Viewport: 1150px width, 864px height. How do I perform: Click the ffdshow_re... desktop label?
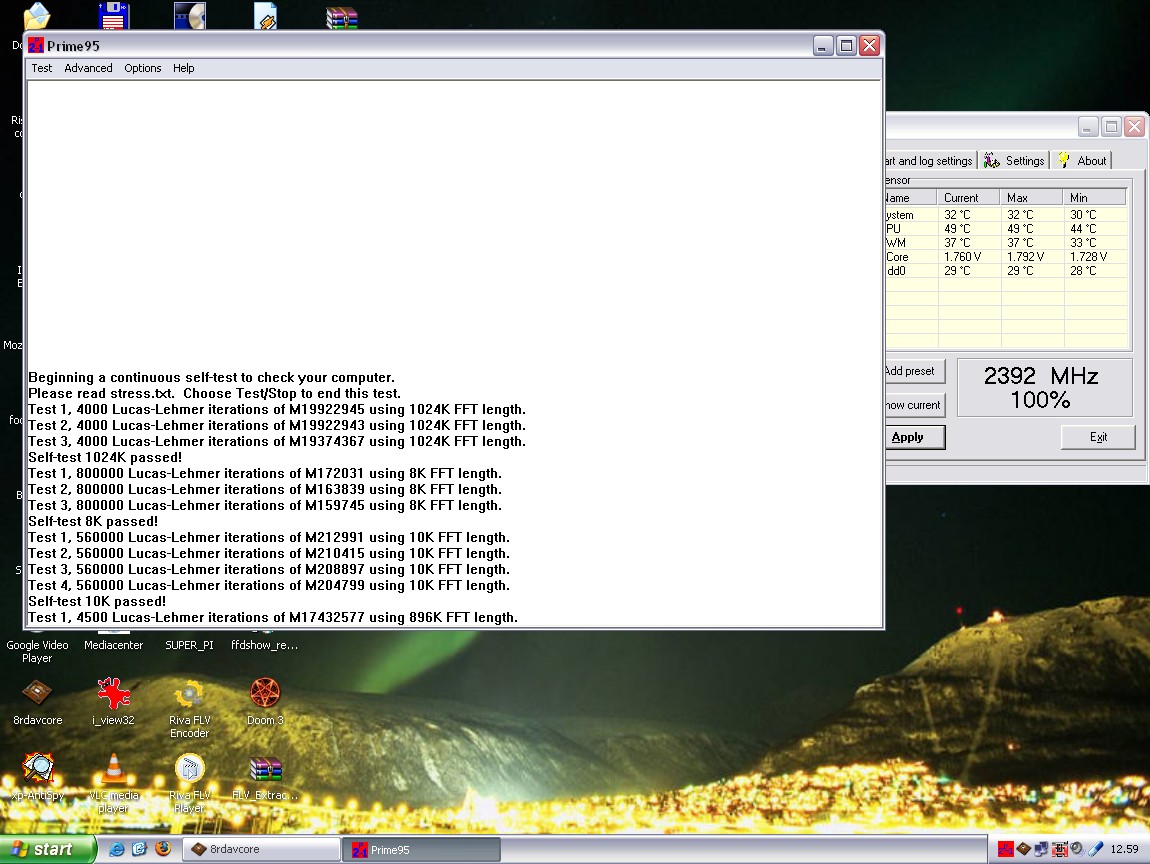pos(265,645)
